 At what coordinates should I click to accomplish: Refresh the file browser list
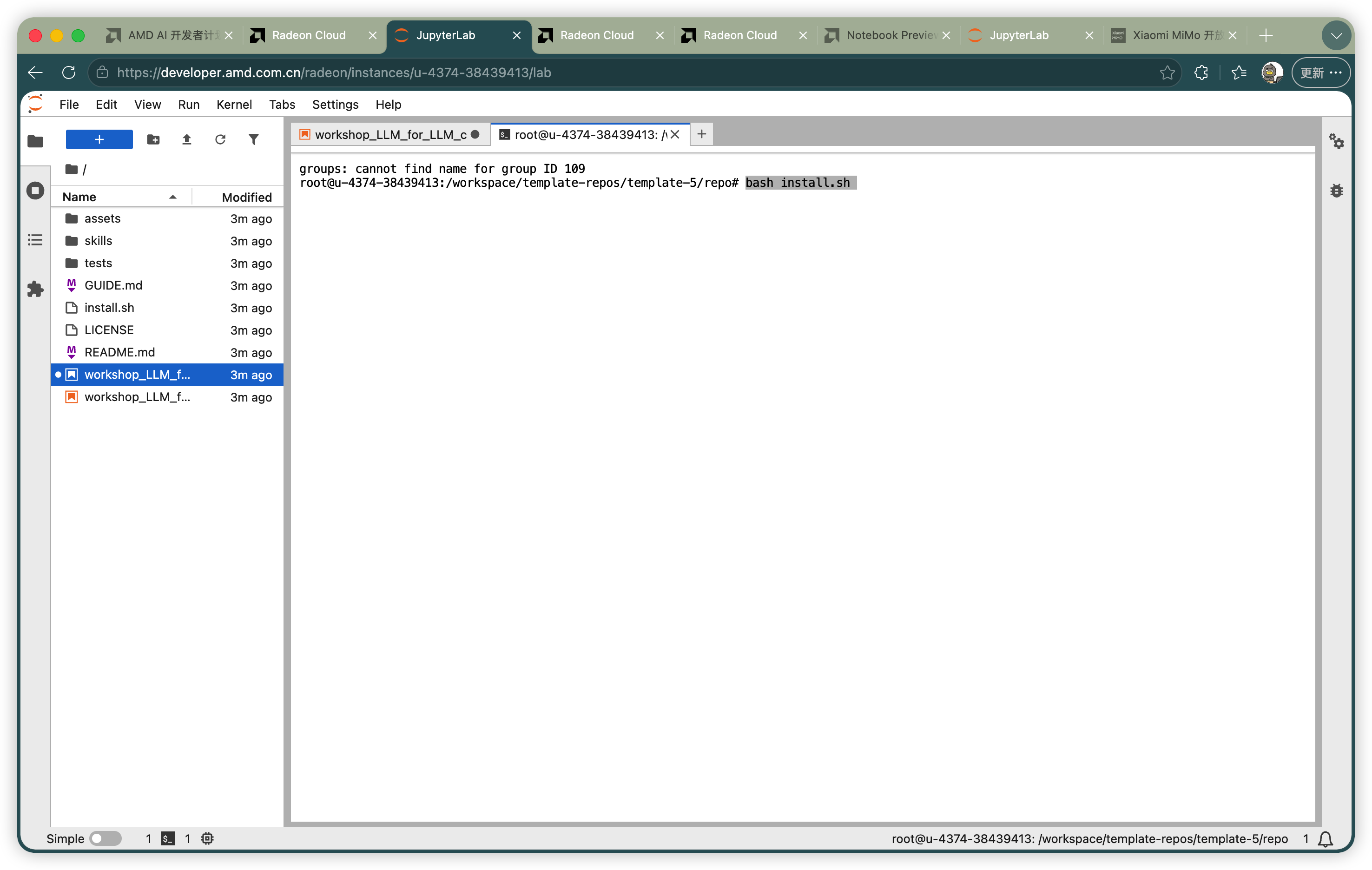coord(220,139)
